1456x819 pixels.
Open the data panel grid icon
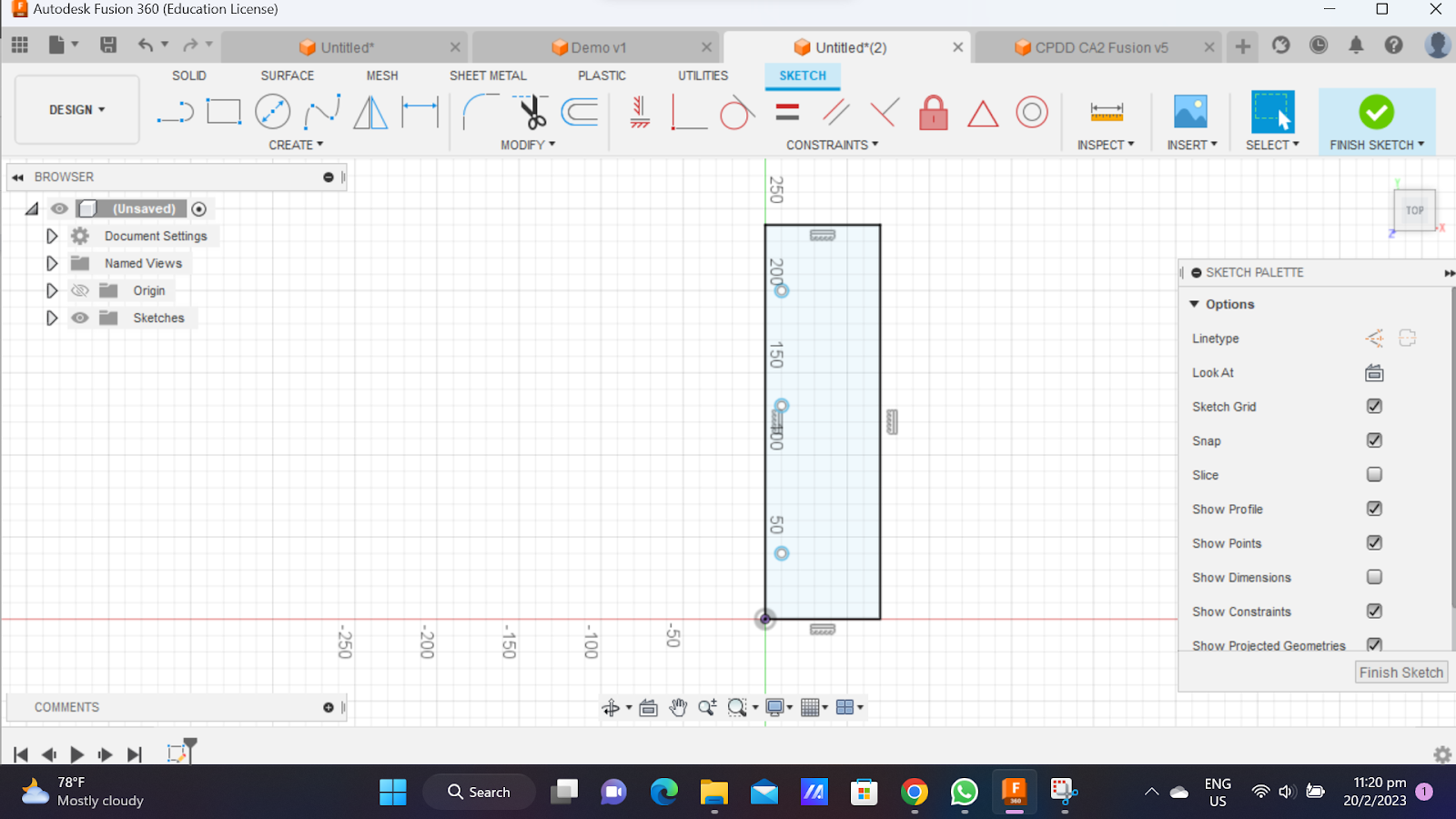pyautogui.click(x=20, y=45)
